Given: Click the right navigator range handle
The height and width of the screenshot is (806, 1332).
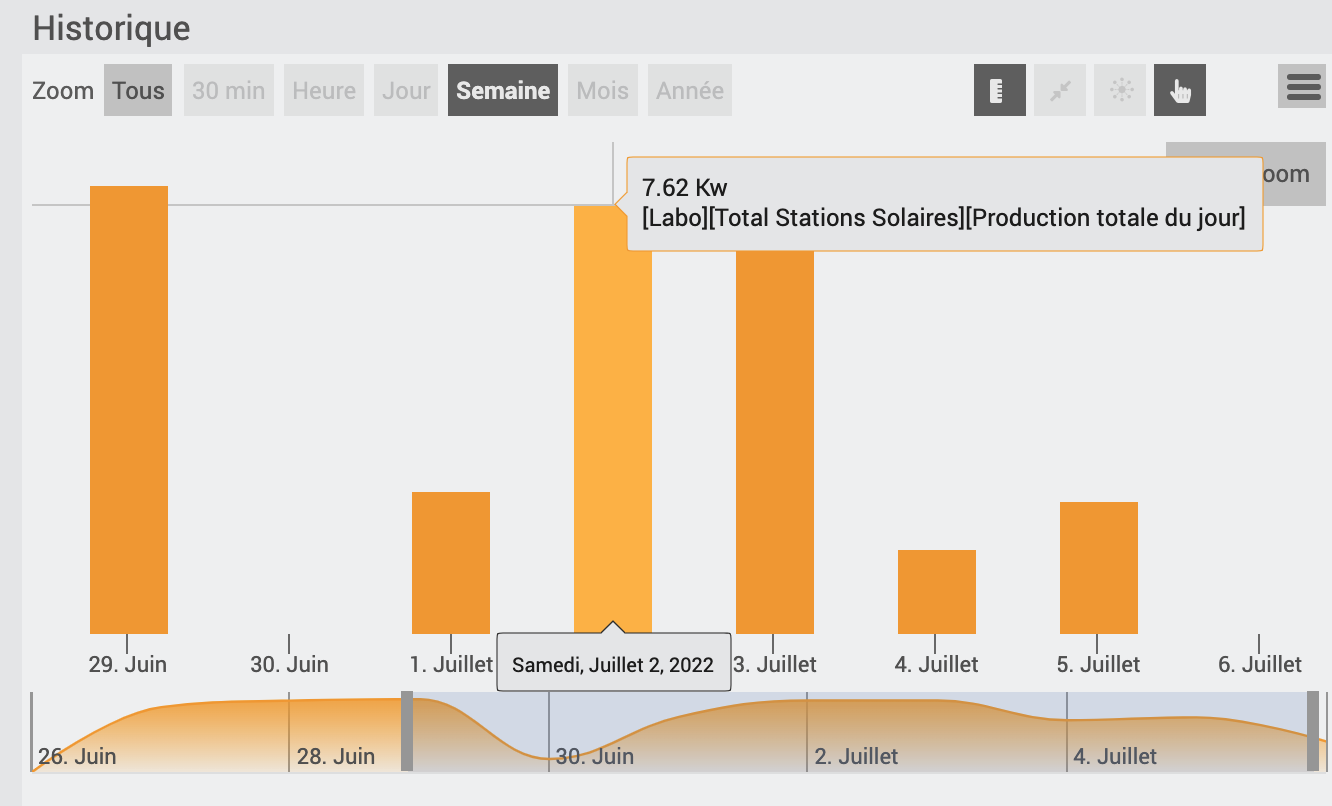Looking at the screenshot, I should 1313,731.
